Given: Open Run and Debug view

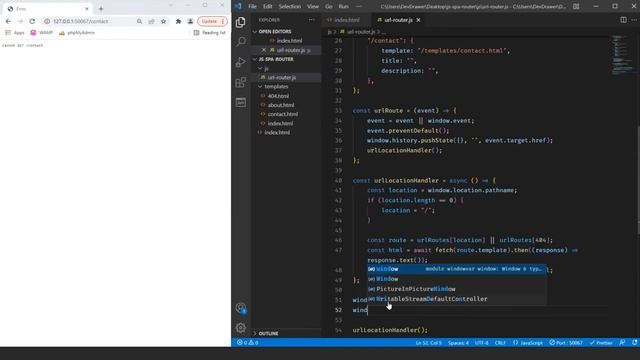Looking at the screenshot, I should click(241, 62).
